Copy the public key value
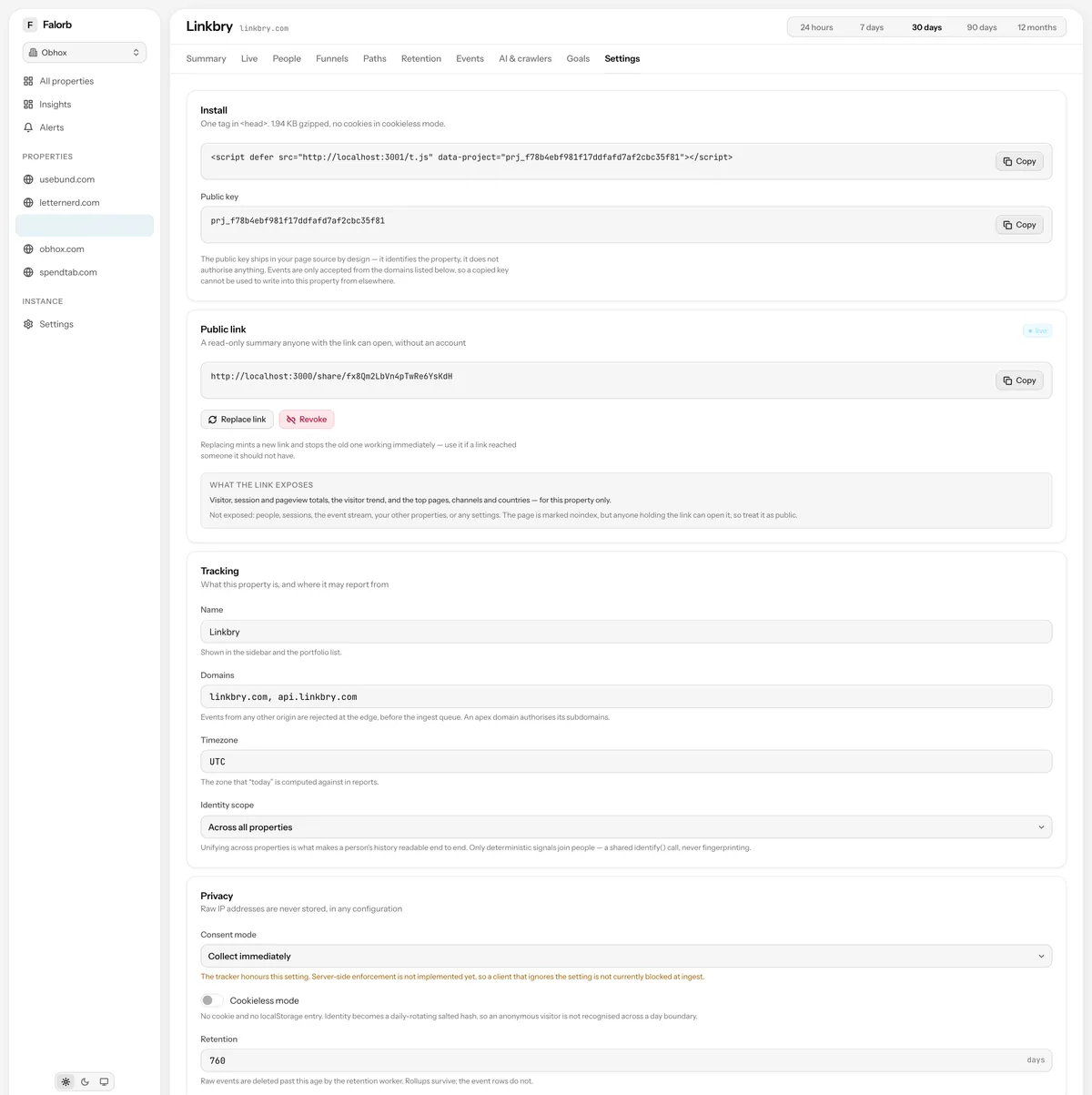Screen dimensions: 1092x1095 point(1019,225)
